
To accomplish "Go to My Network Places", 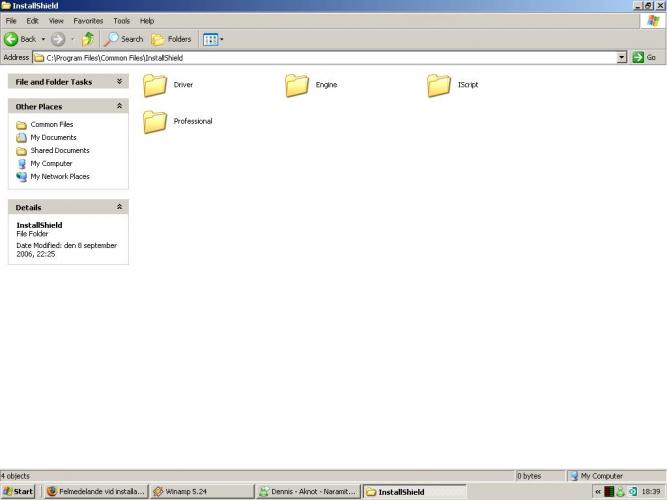I will (x=59, y=176).
